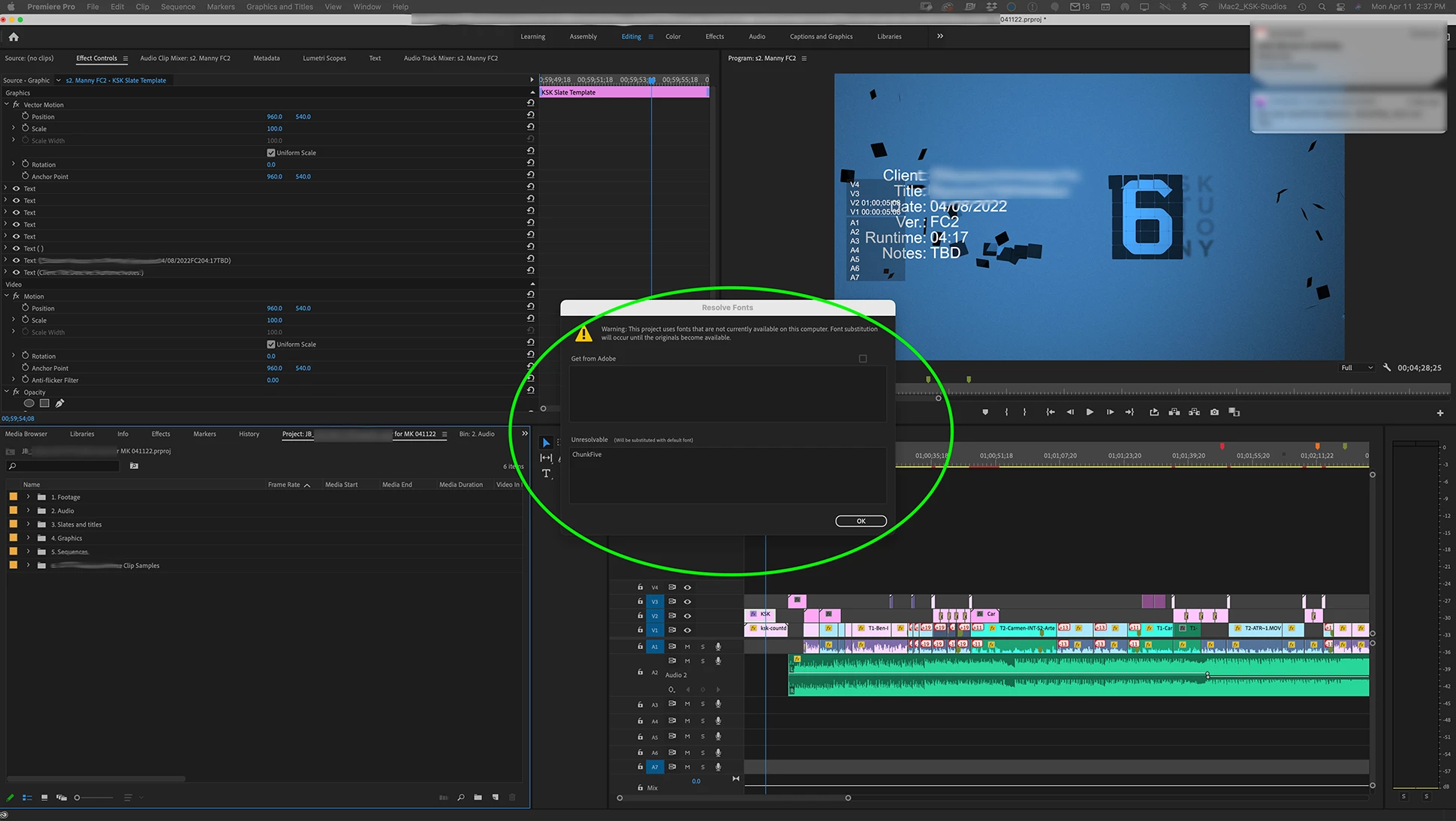Click Add Marker button in Program monitor
Viewport: 1456px width, 821px height.
pos(985,412)
